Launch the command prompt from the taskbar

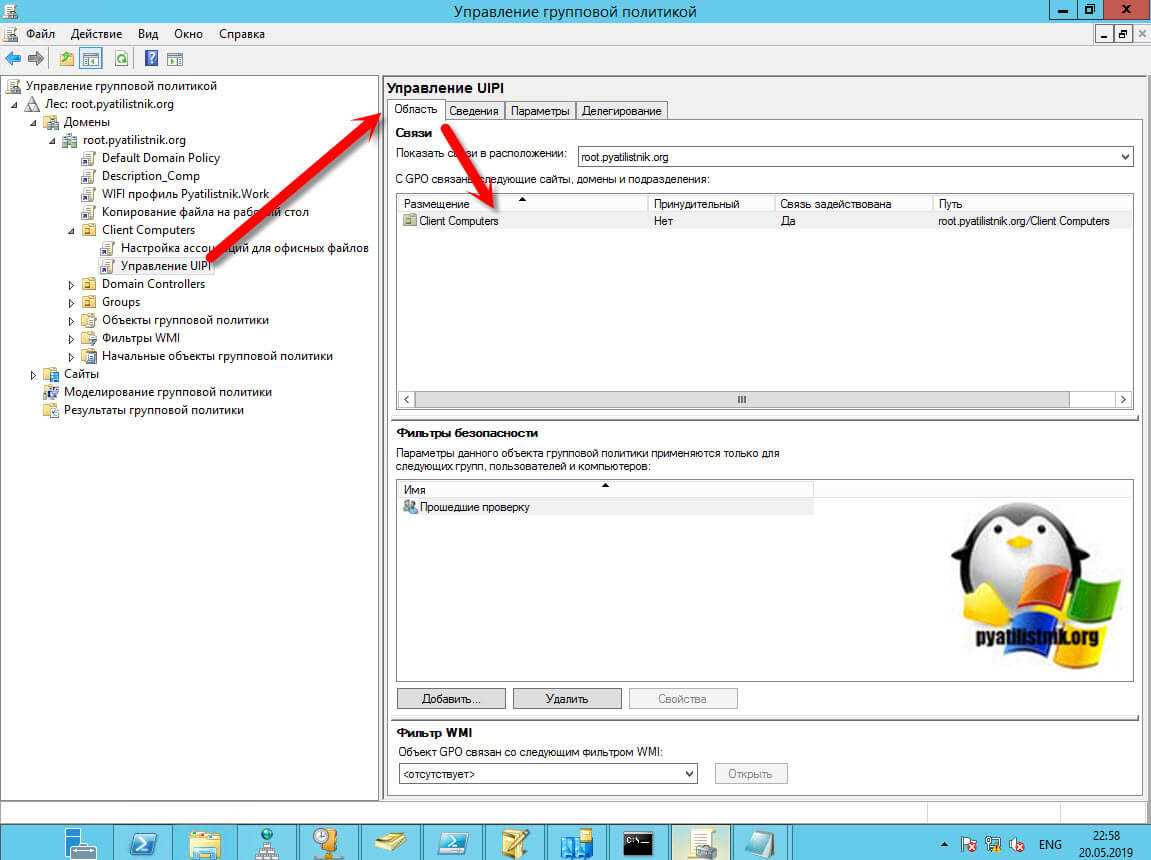pyautogui.click(x=638, y=839)
